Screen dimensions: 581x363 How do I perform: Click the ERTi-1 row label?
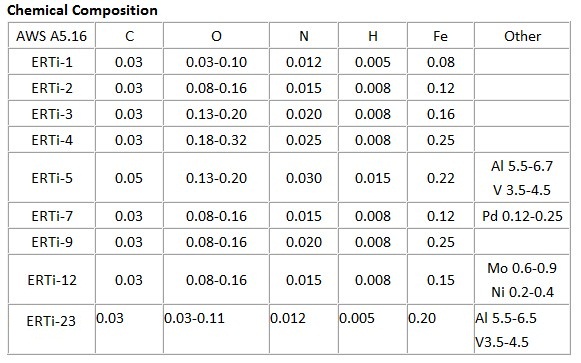pos(52,62)
